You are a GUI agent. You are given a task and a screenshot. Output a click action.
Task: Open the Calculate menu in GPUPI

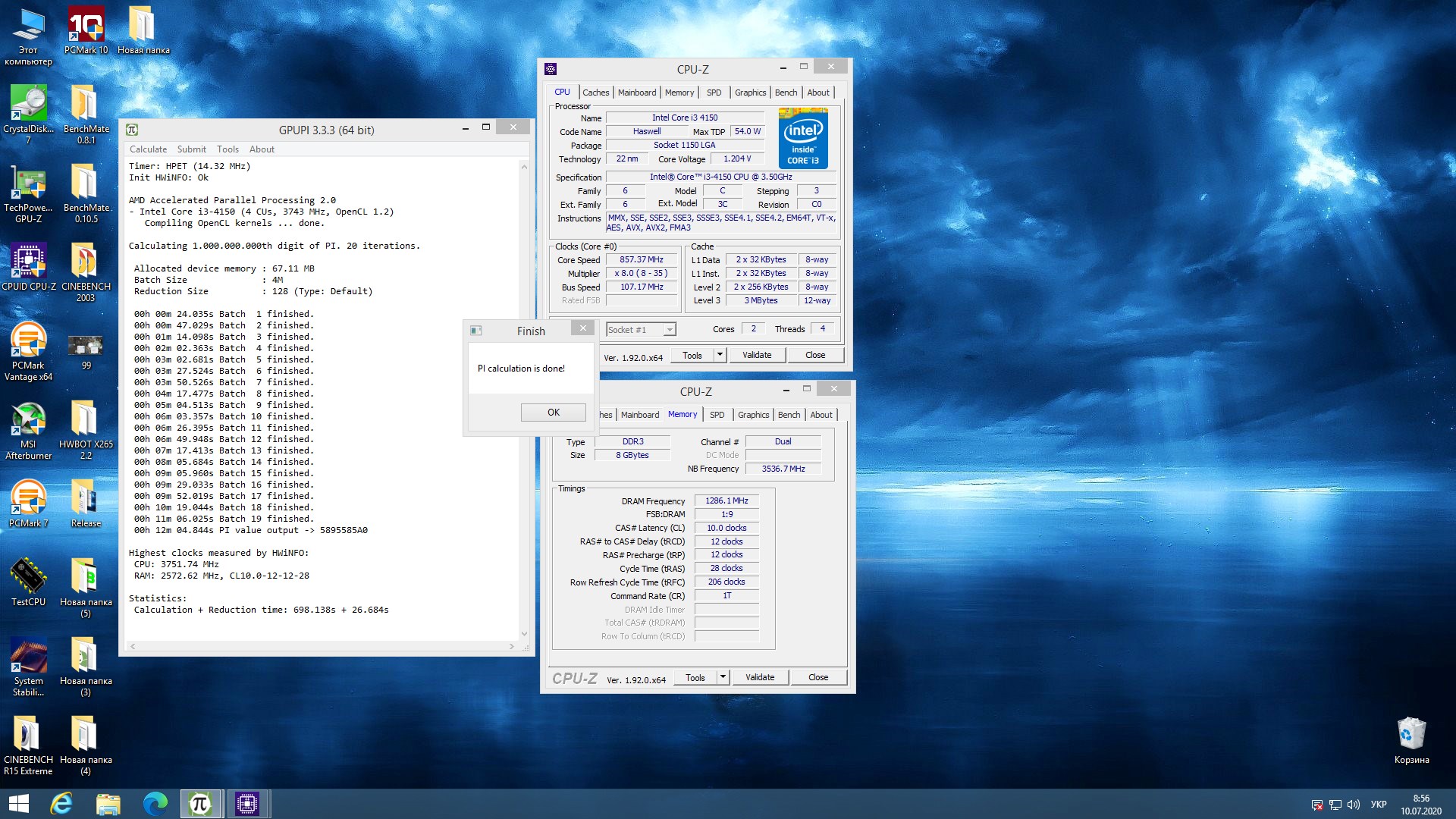click(x=148, y=149)
